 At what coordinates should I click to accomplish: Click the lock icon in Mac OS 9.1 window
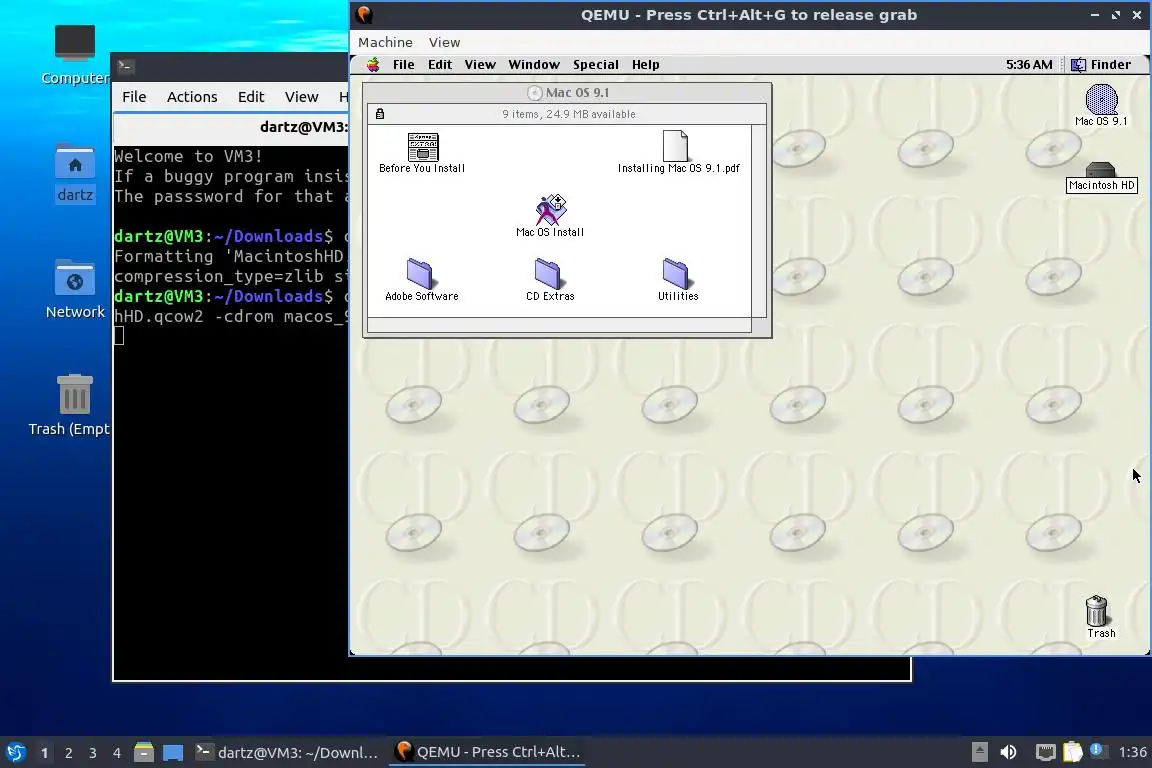coord(380,114)
